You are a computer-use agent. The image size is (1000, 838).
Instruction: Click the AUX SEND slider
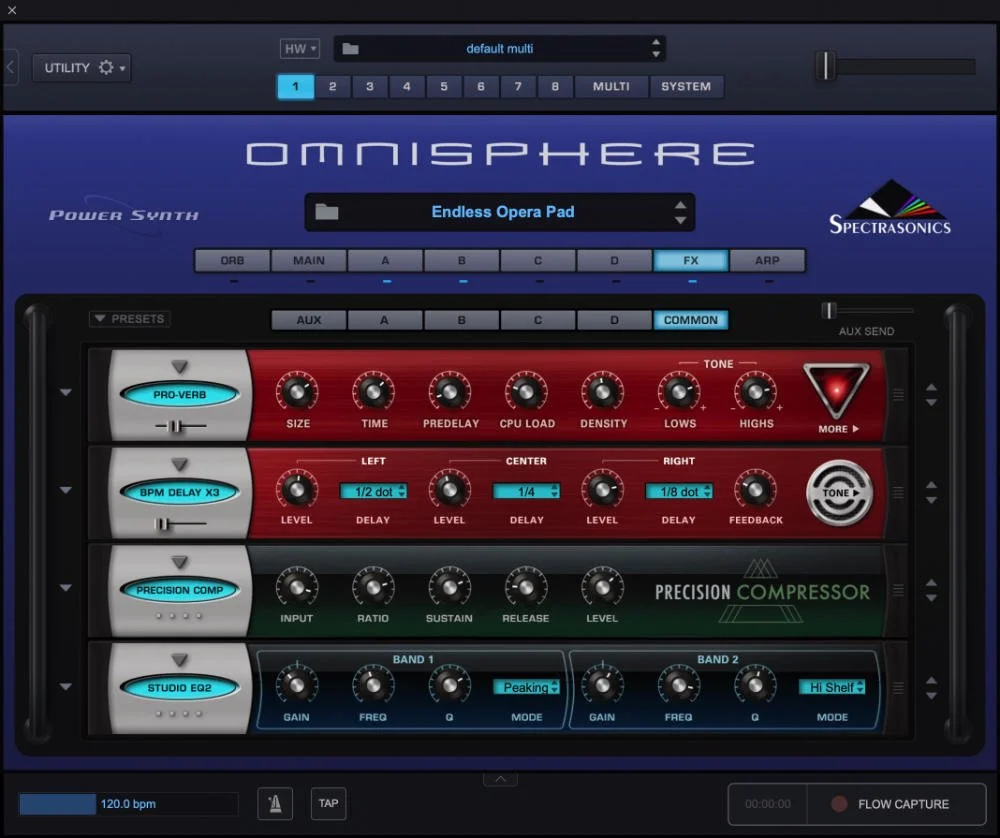pos(867,311)
